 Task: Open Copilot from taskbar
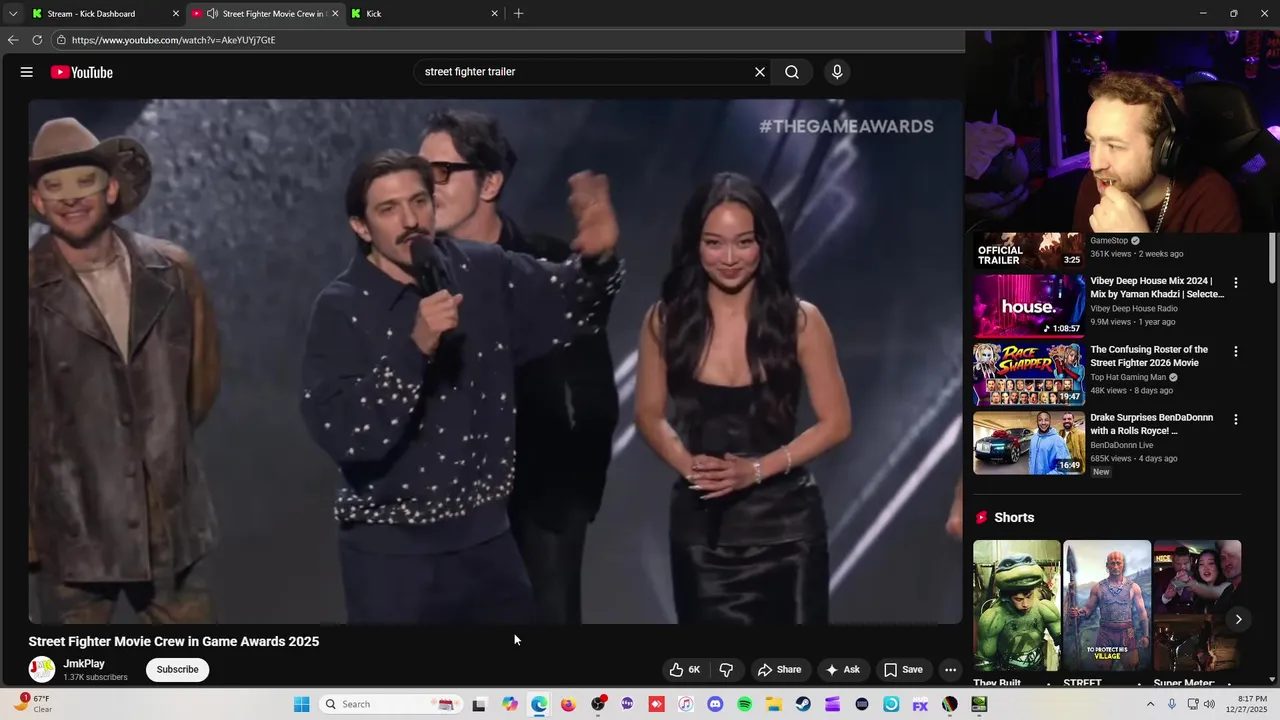click(x=510, y=704)
